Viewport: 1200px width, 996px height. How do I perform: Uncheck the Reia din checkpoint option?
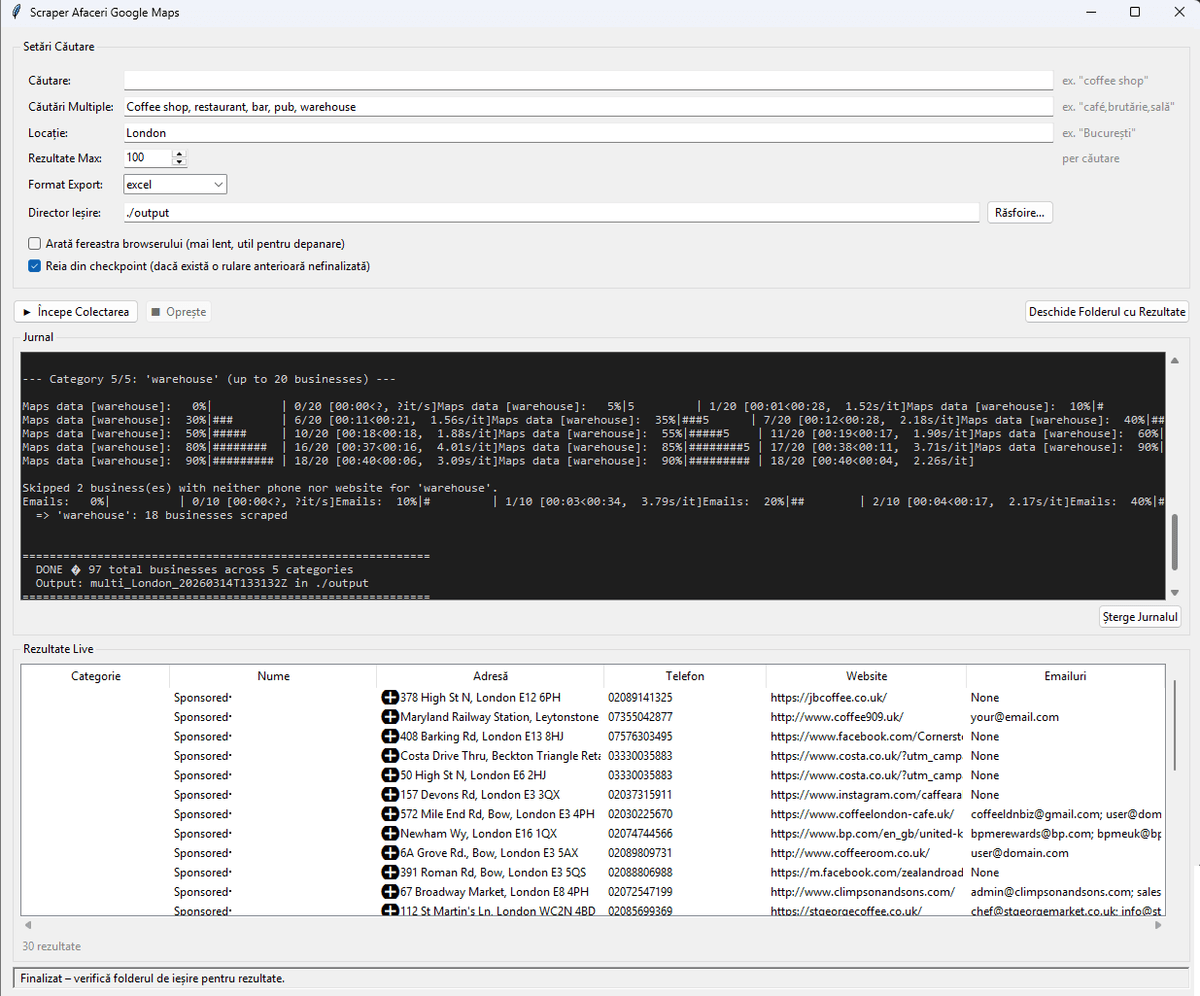coord(35,266)
